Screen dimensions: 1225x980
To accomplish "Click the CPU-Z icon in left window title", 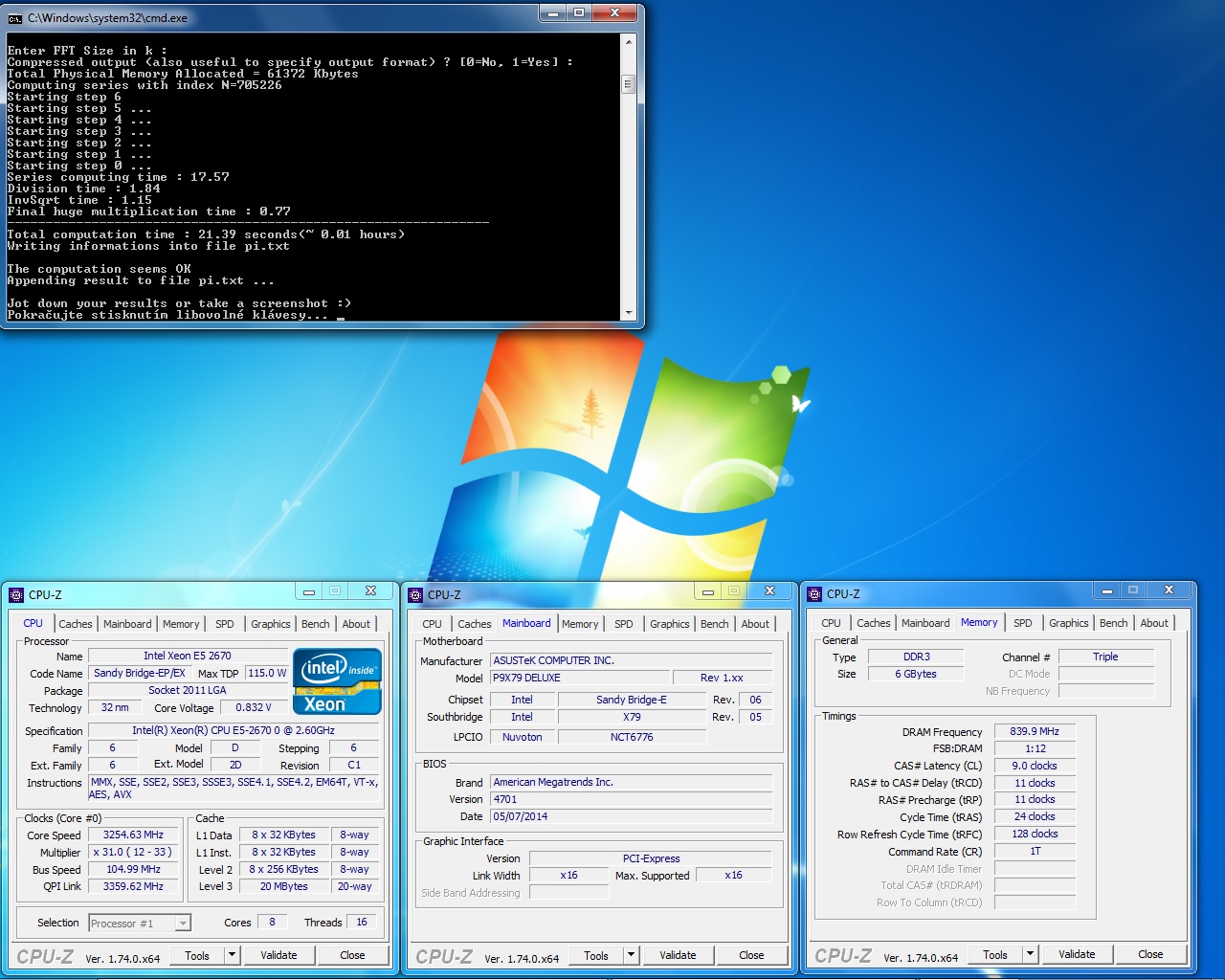I will pyautogui.click(x=16, y=594).
